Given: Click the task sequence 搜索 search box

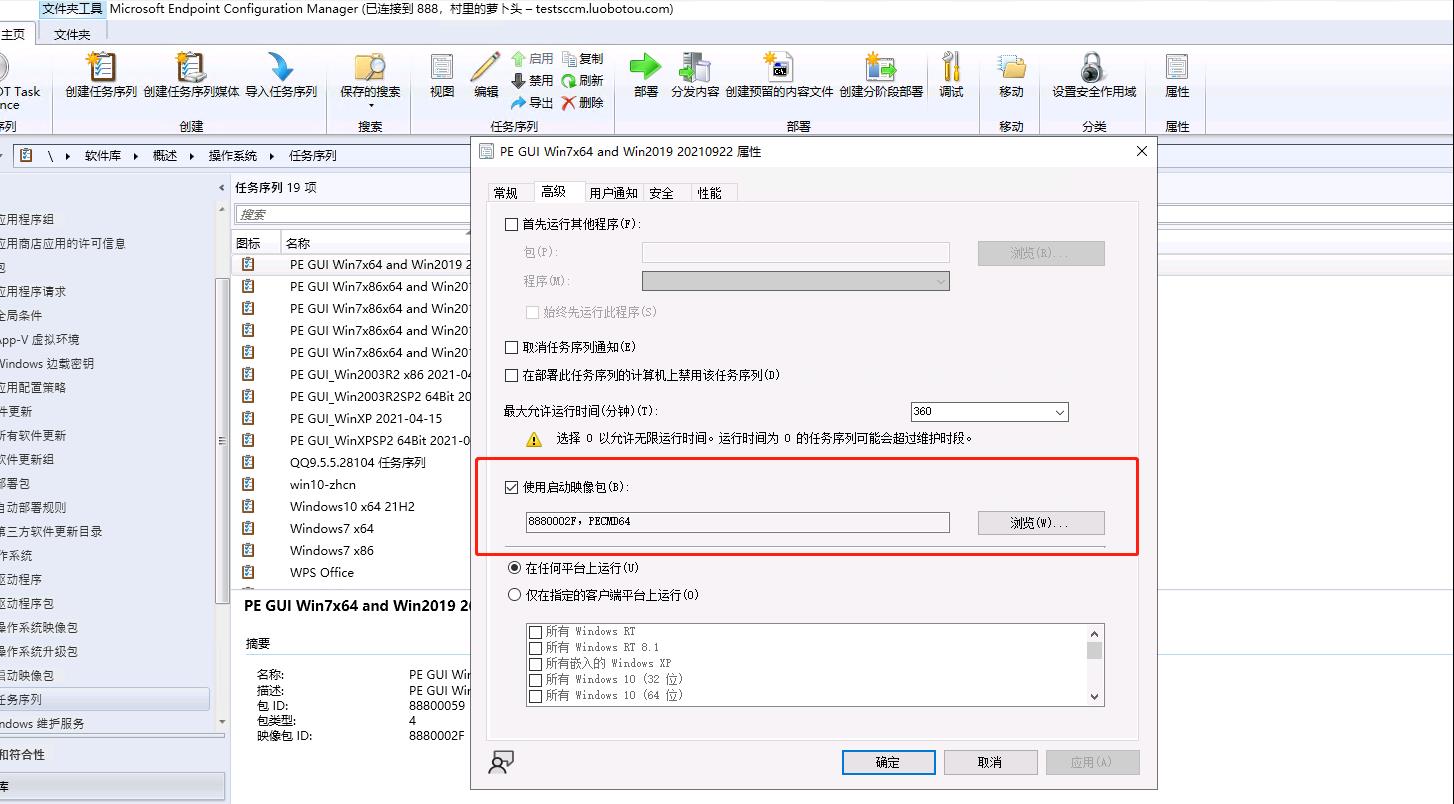Looking at the screenshot, I should point(352,214).
